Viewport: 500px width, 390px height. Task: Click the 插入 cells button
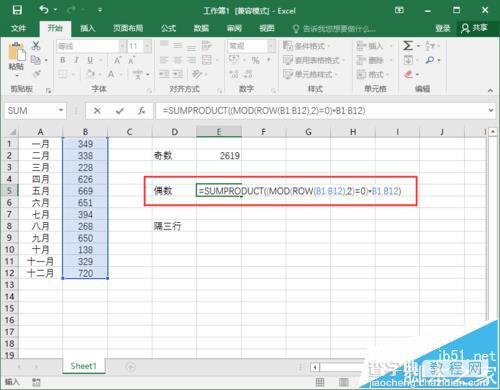375,46
